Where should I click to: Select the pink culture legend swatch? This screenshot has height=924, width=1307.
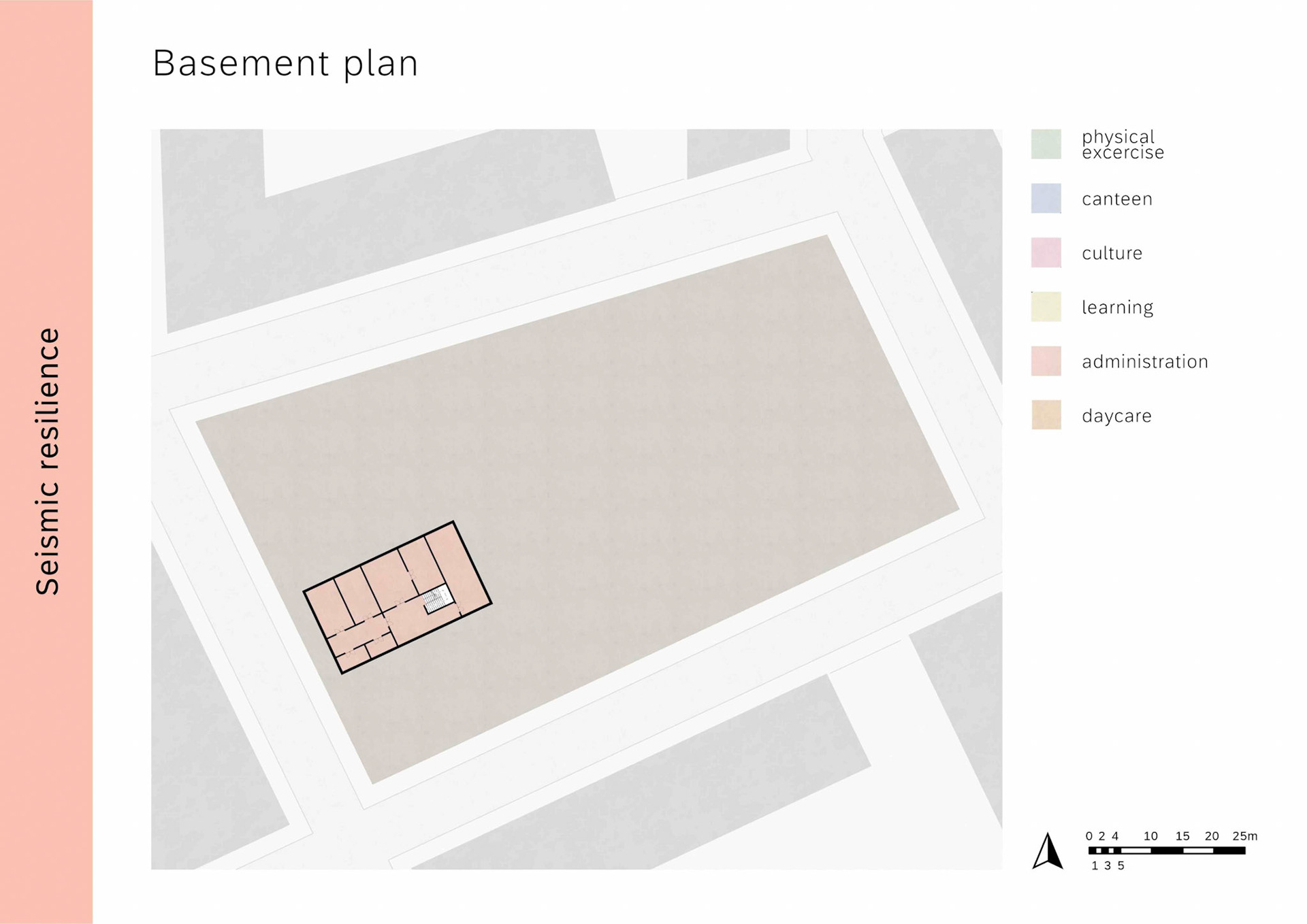pyautogui.click(x=1046, y=252)
